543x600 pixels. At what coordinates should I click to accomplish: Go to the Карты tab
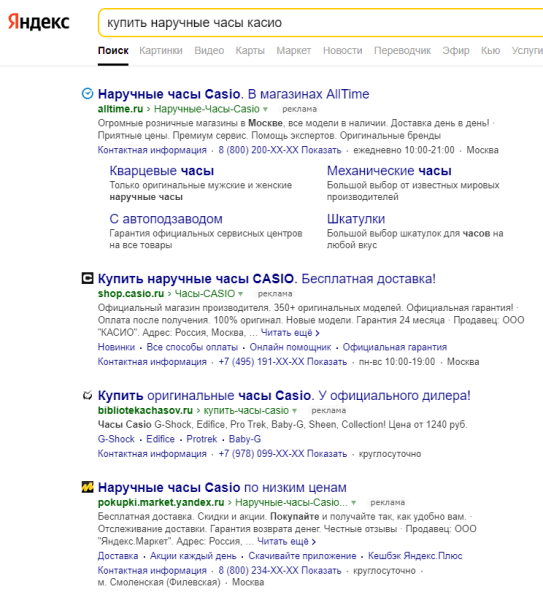tap(250, 51)
